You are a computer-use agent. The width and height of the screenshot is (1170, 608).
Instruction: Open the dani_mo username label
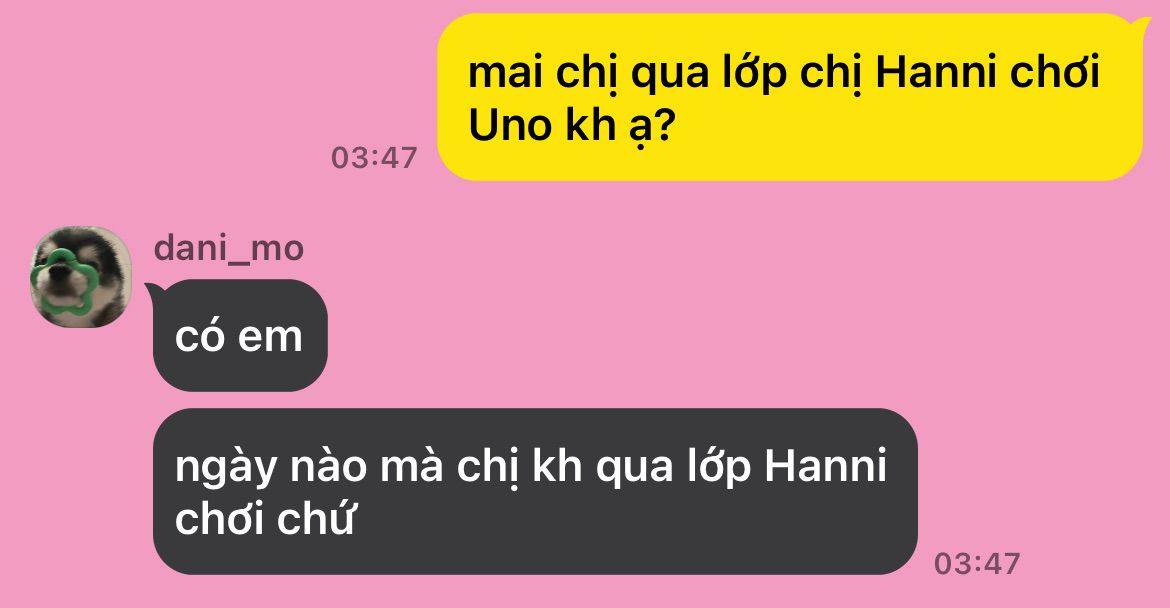(228, 248)
